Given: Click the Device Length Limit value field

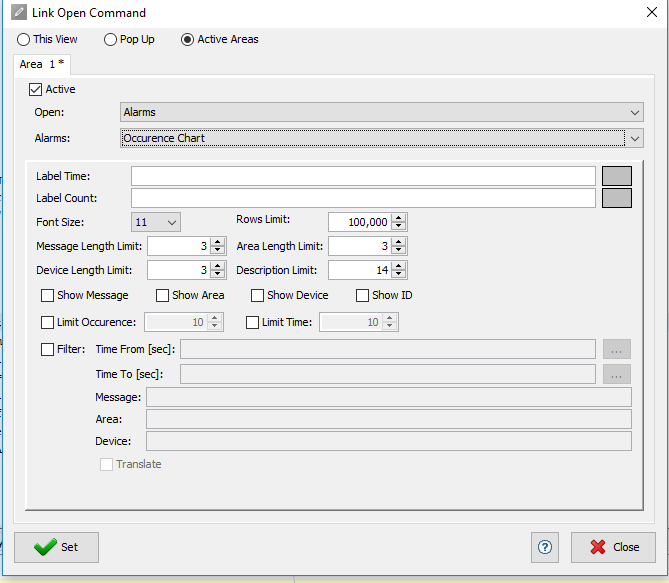Looking at the screenshot, I should point(179,270).
